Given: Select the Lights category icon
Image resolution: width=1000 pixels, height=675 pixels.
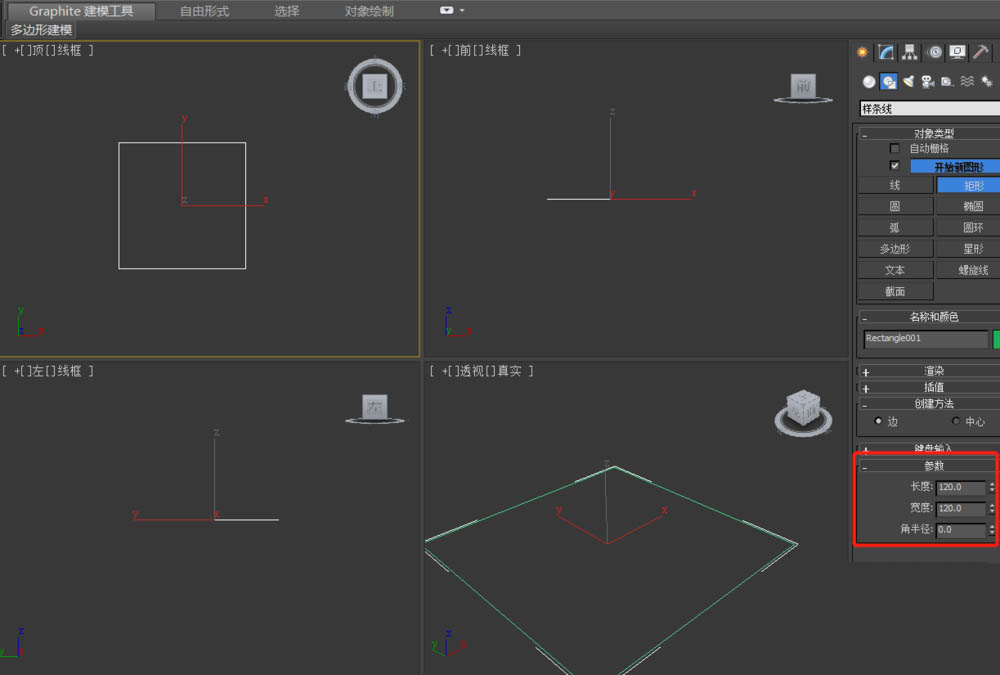Looking at the screenshot, I should coord(908,82).
